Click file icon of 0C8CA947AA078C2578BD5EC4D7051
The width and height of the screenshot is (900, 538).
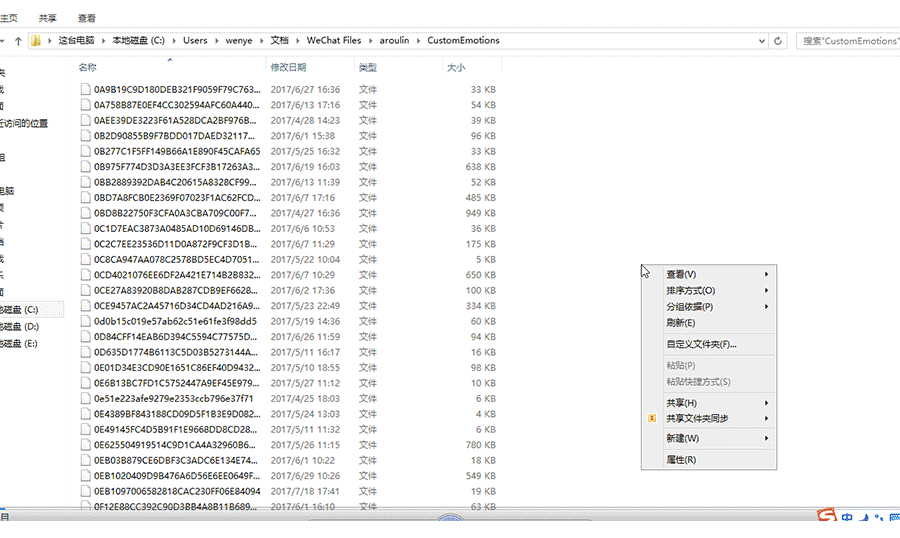tap(86, 260)
